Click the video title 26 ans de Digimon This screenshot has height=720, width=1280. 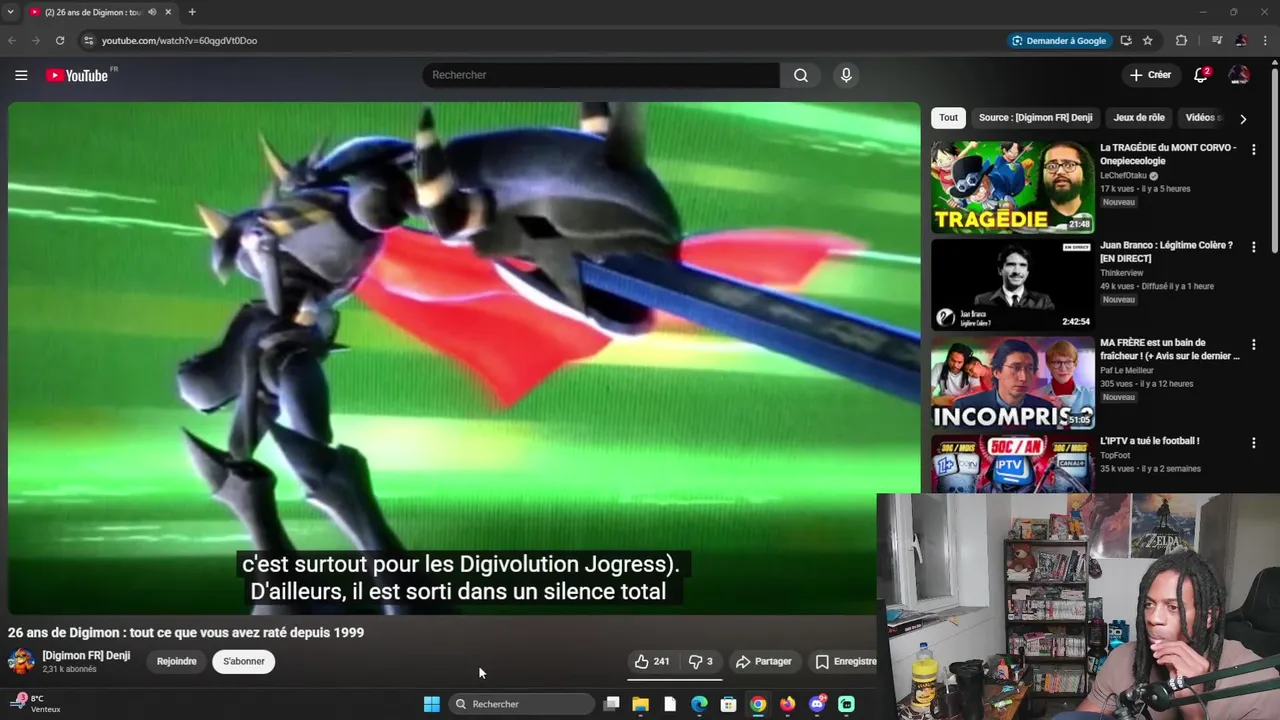point(186,632)
